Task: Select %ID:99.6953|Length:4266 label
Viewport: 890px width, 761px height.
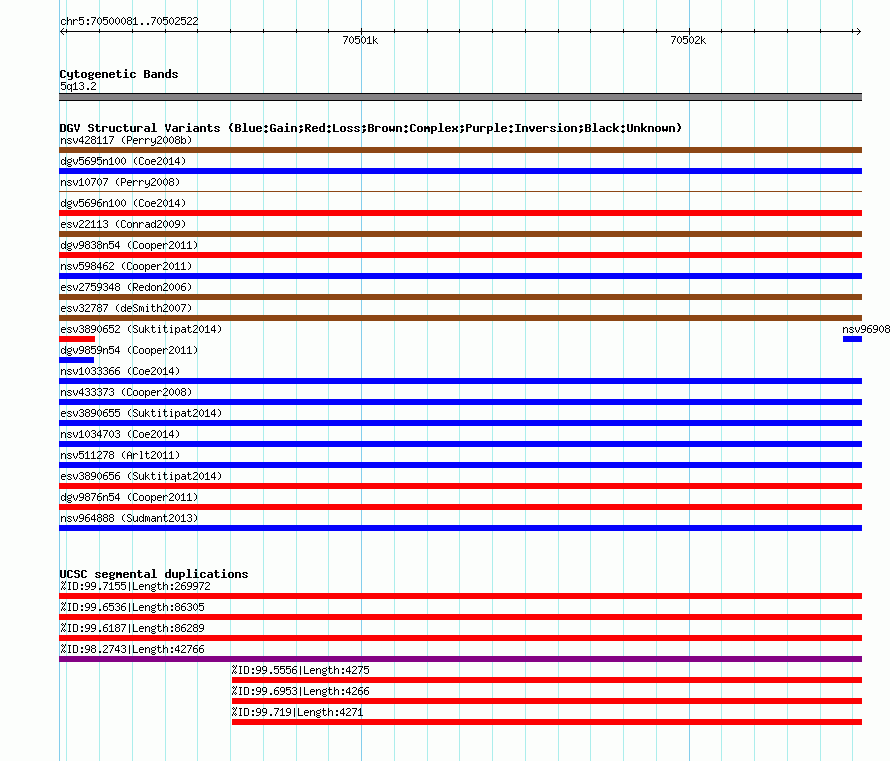Action: (x=300, y=691)
